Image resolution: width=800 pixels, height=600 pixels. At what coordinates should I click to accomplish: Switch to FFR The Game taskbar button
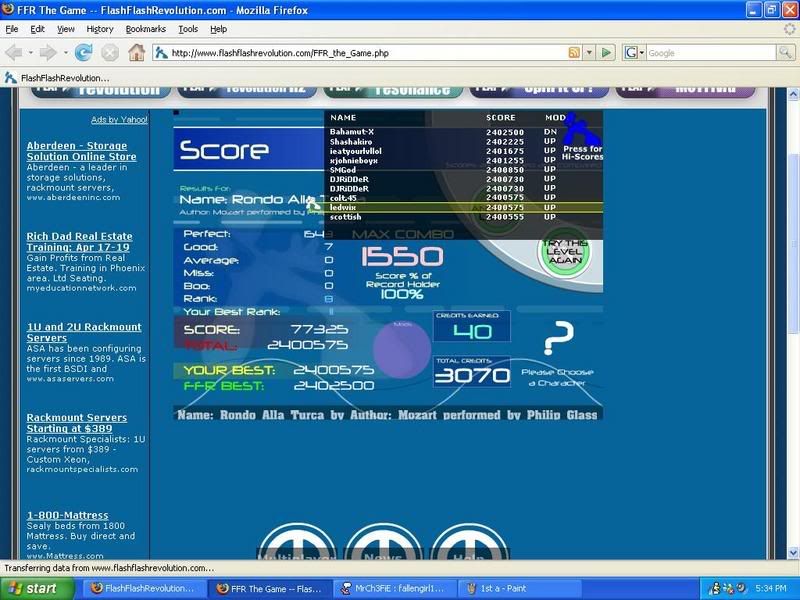point(270,588)
